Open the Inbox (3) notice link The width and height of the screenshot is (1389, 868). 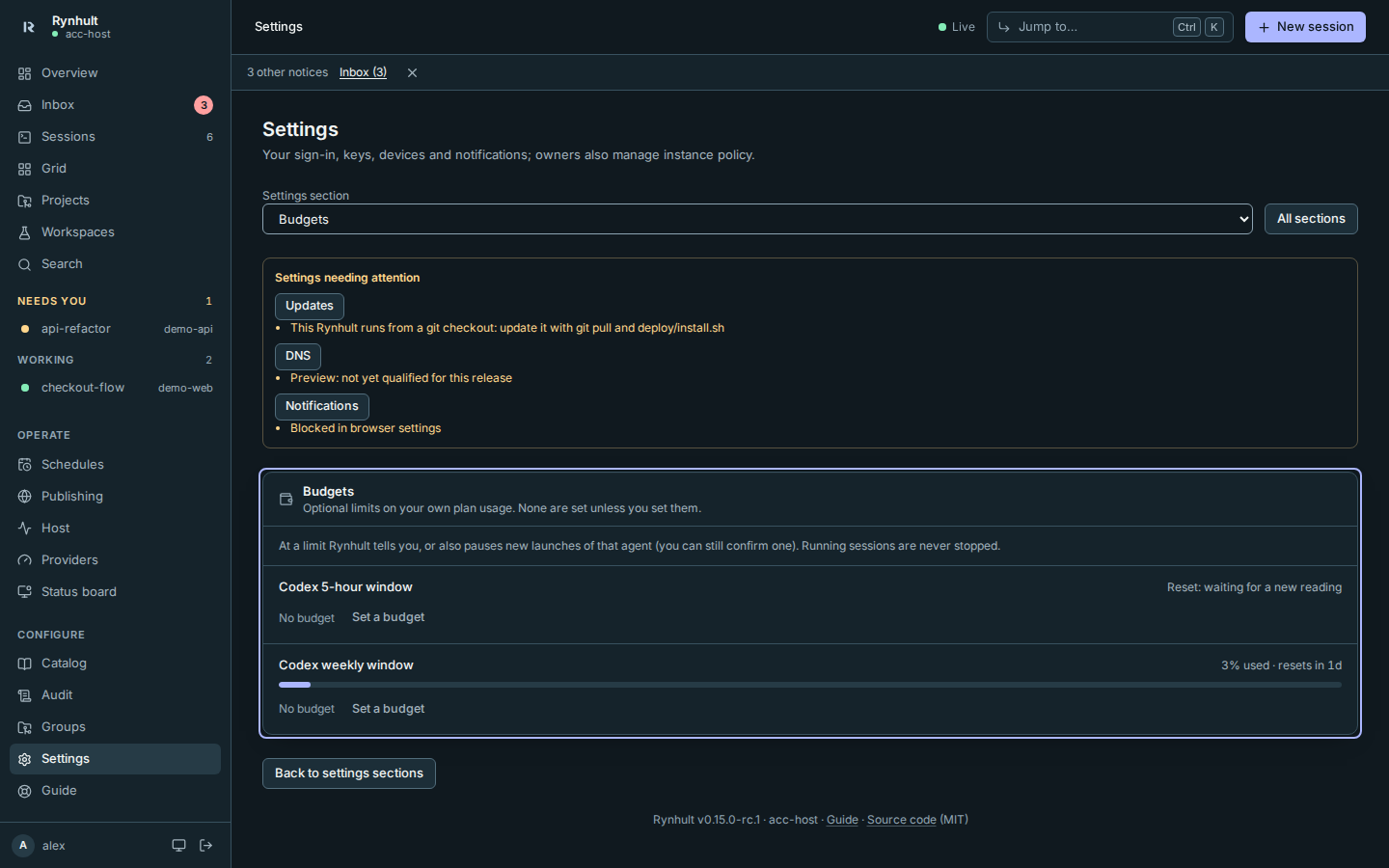pyautogui.click(x=363, y=72)
